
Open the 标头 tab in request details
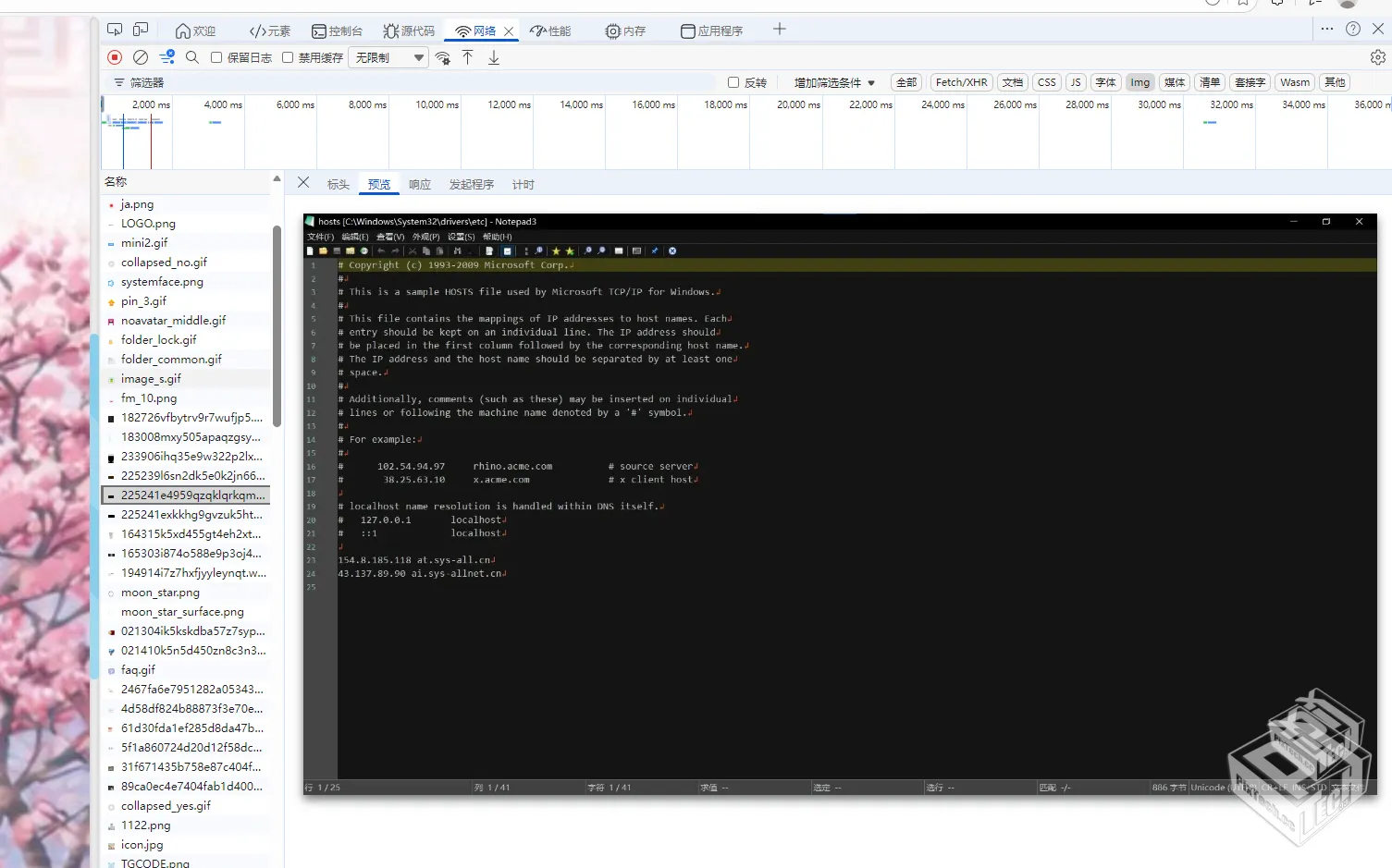tap(339, 185)
